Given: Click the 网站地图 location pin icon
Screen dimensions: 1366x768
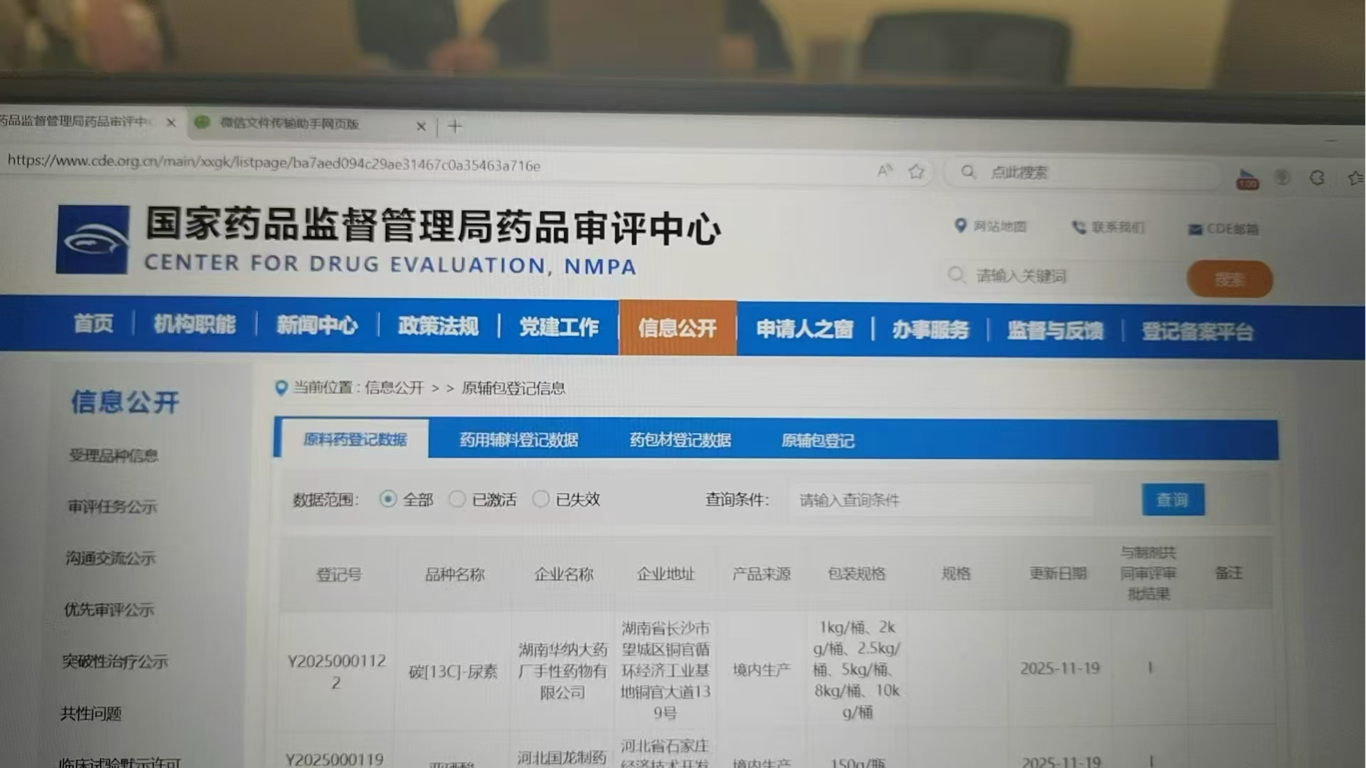Looking at the screenshot, I should pyautogui.click(x=960, y=226).
